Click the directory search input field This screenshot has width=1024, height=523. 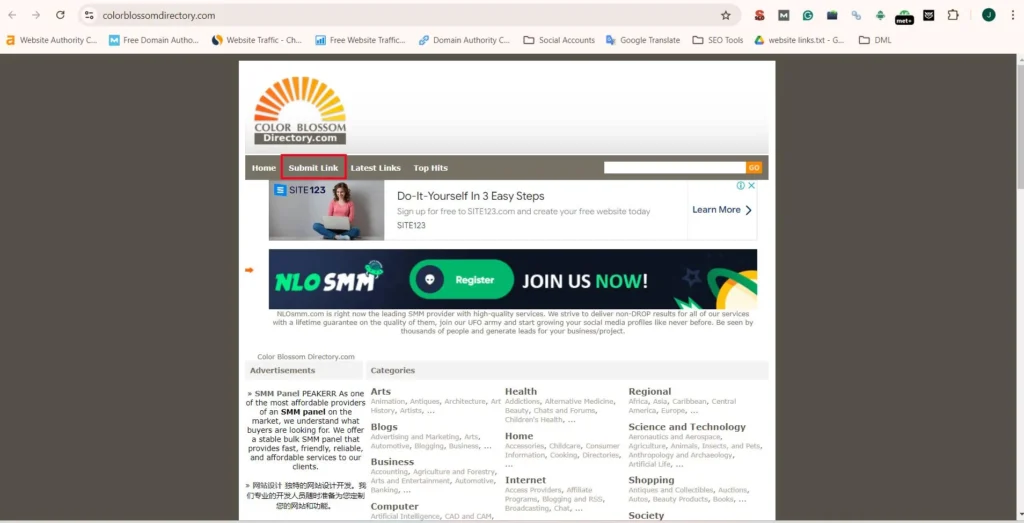(x=675, y=168)
